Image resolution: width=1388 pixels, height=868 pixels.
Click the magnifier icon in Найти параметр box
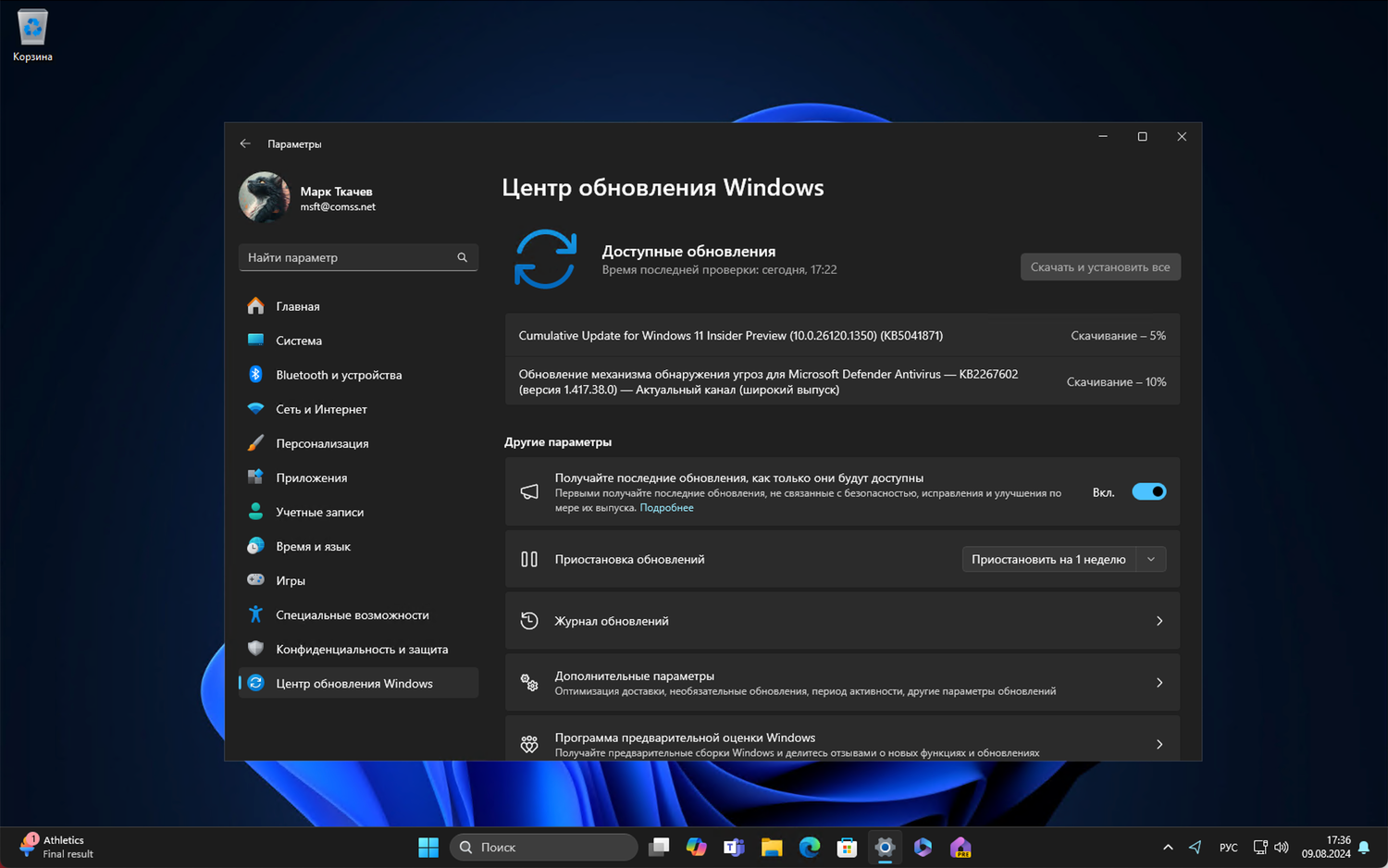[463, 257]
